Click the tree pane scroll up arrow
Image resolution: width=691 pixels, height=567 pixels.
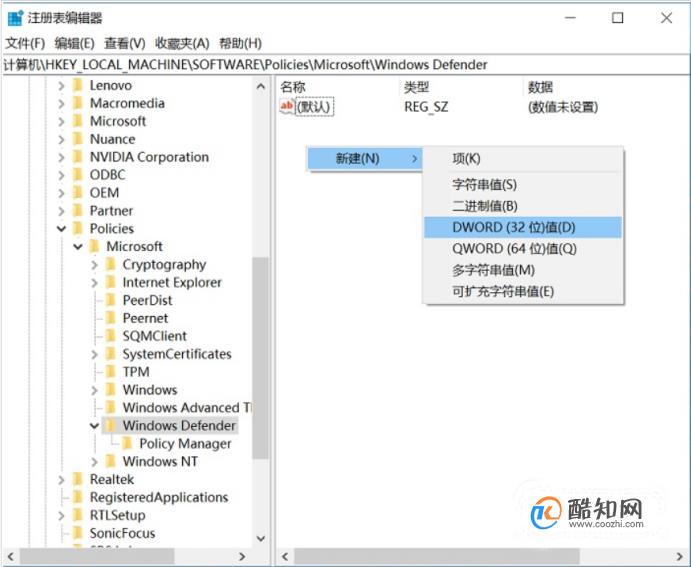[261, 86]
